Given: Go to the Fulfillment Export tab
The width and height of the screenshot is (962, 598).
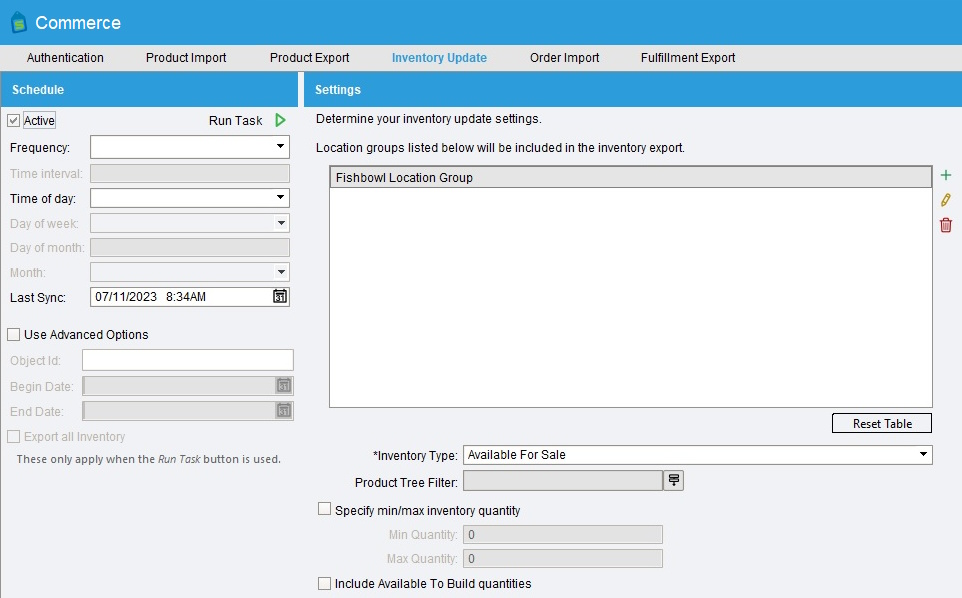Looking at the screenshot, I should pyautogui.click(x=688, y=58).
